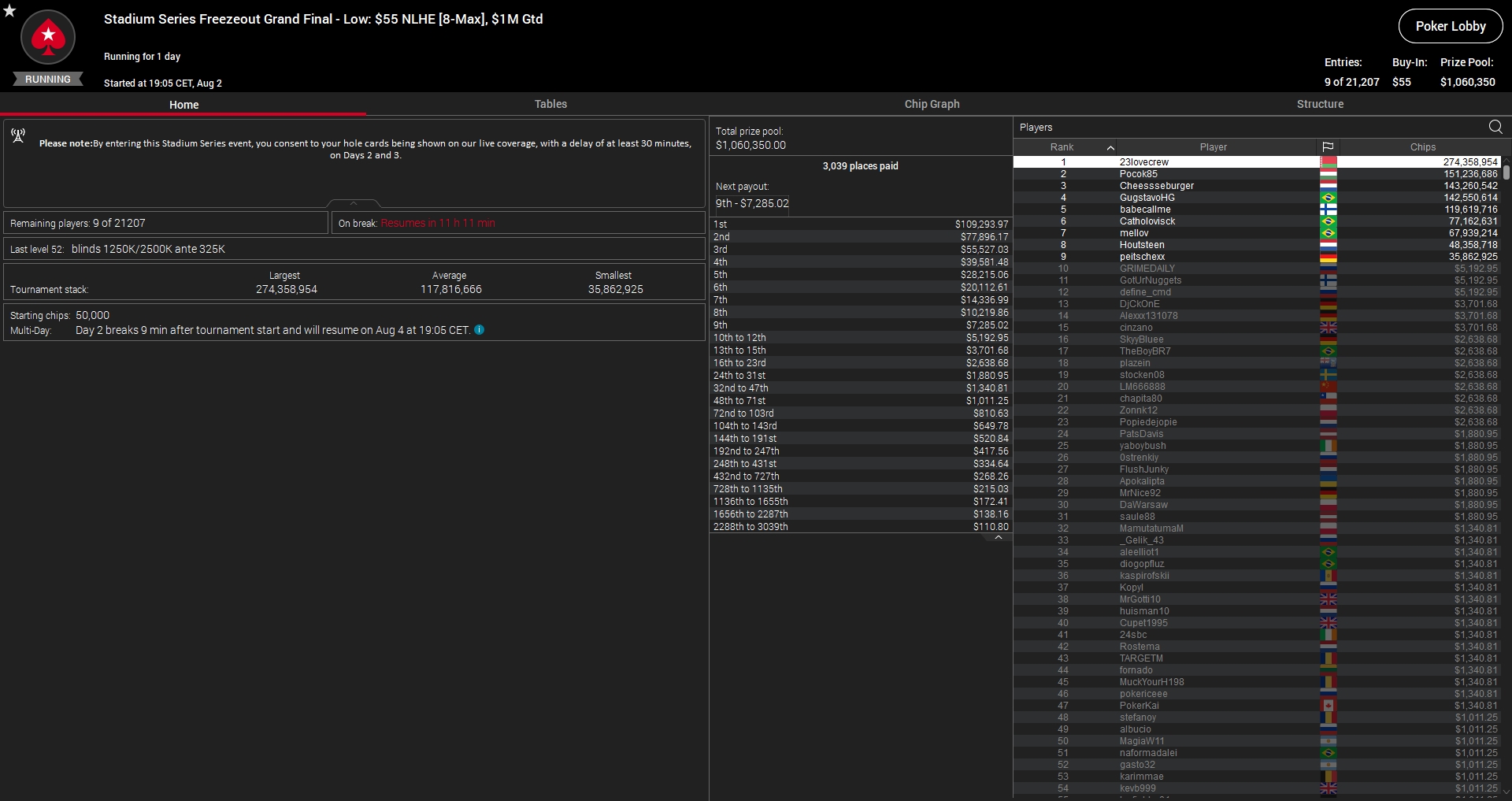Viewport: 1512px width, 801px height.
Task: Sort players by Rank arrow
Action: coord(1110,147)
